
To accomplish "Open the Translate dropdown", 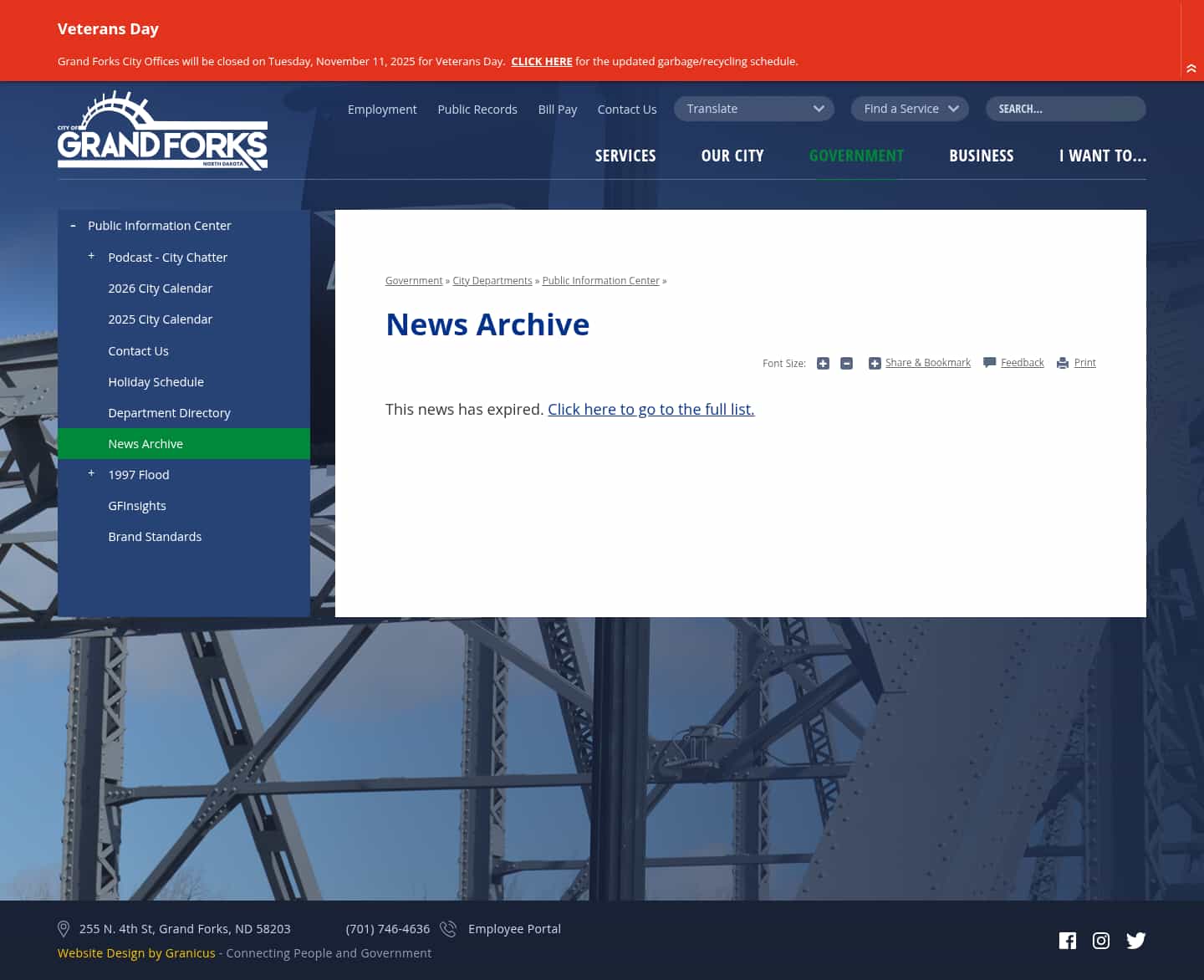I will (753, 109).
